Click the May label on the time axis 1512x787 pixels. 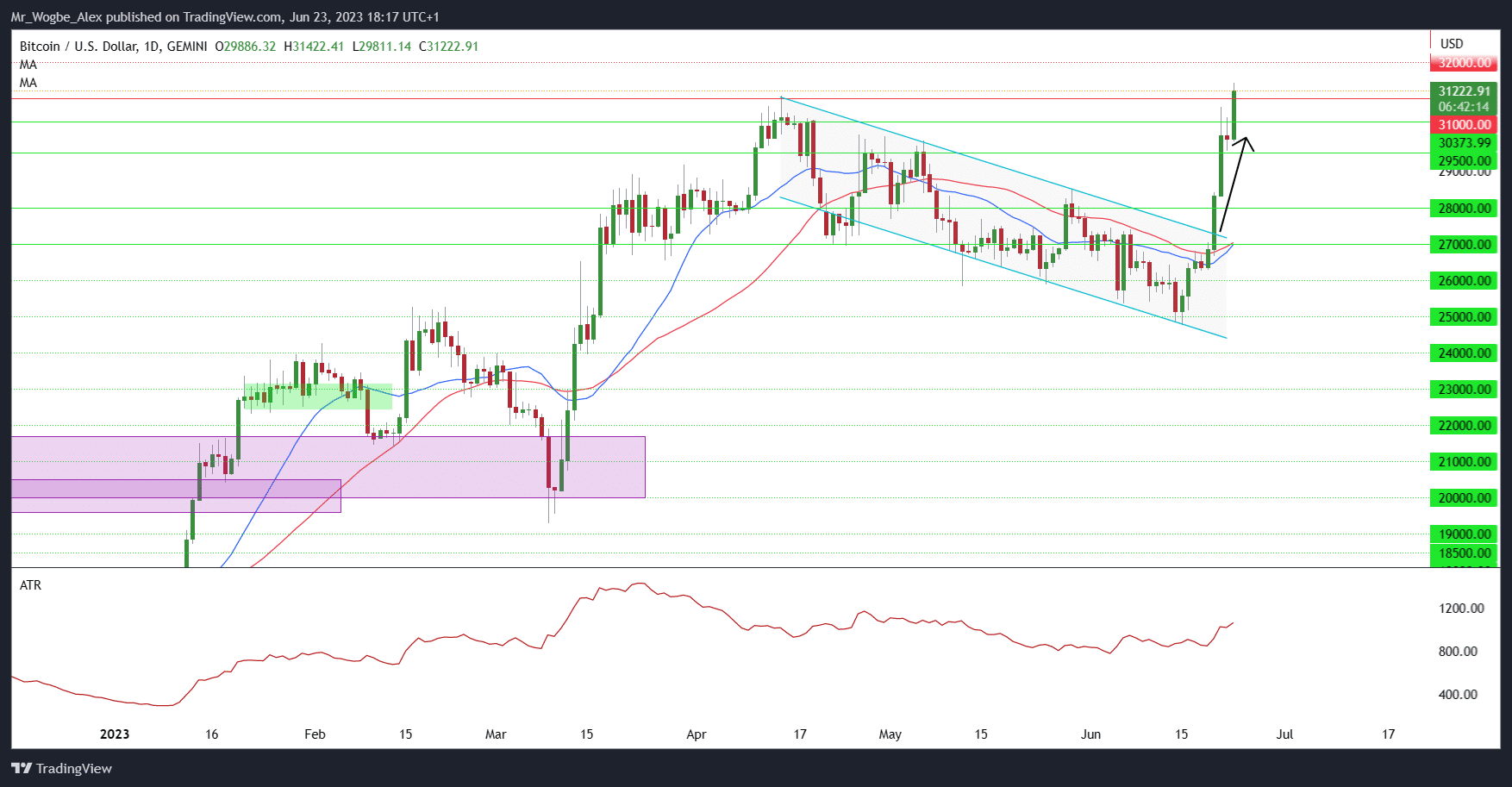tap(890, 734)
